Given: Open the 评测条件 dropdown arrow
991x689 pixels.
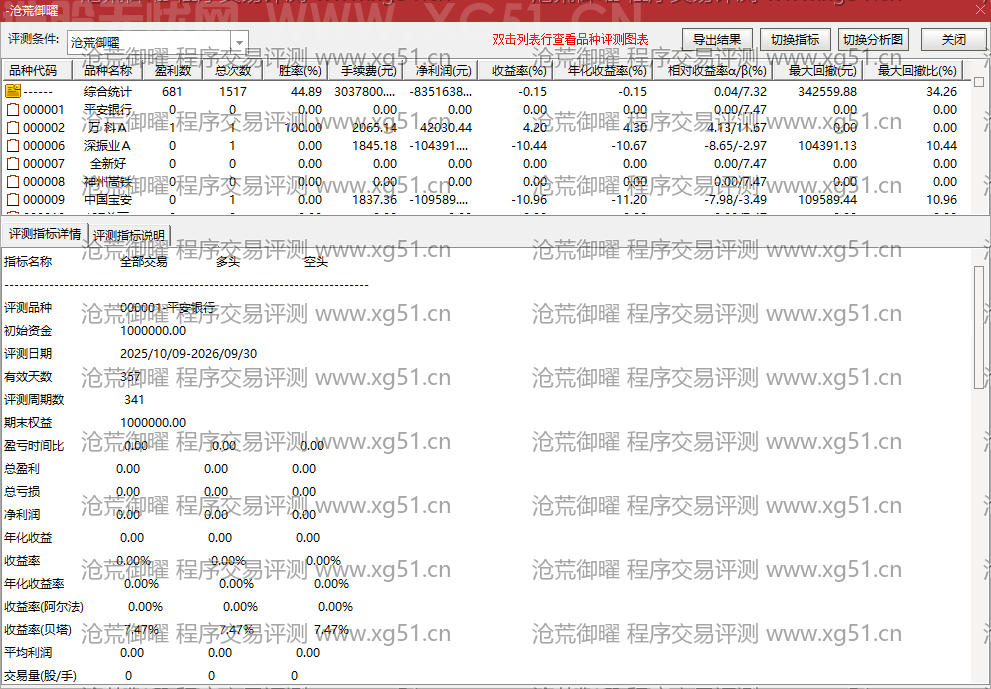Looking at the screenshot, I should click(240, 42).
